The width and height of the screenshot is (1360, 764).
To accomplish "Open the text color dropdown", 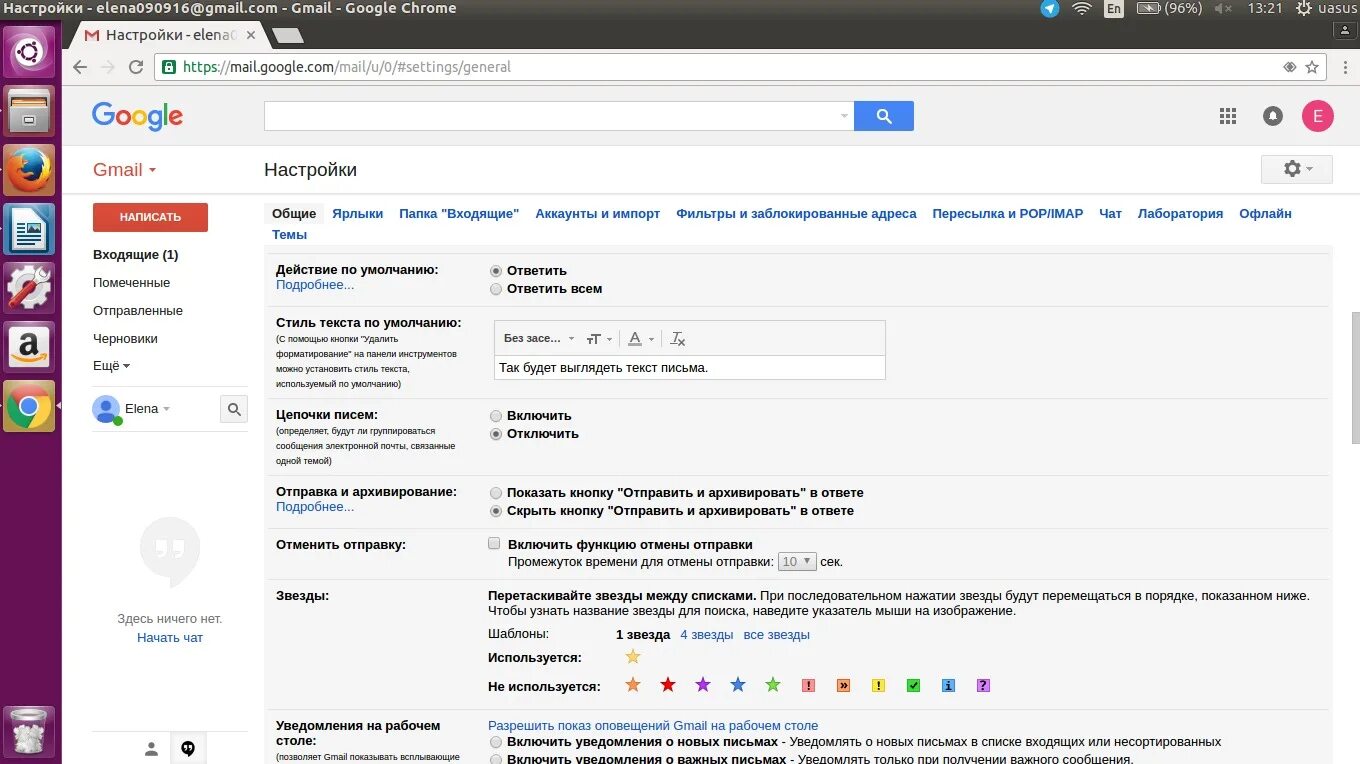I will (642, 339).
